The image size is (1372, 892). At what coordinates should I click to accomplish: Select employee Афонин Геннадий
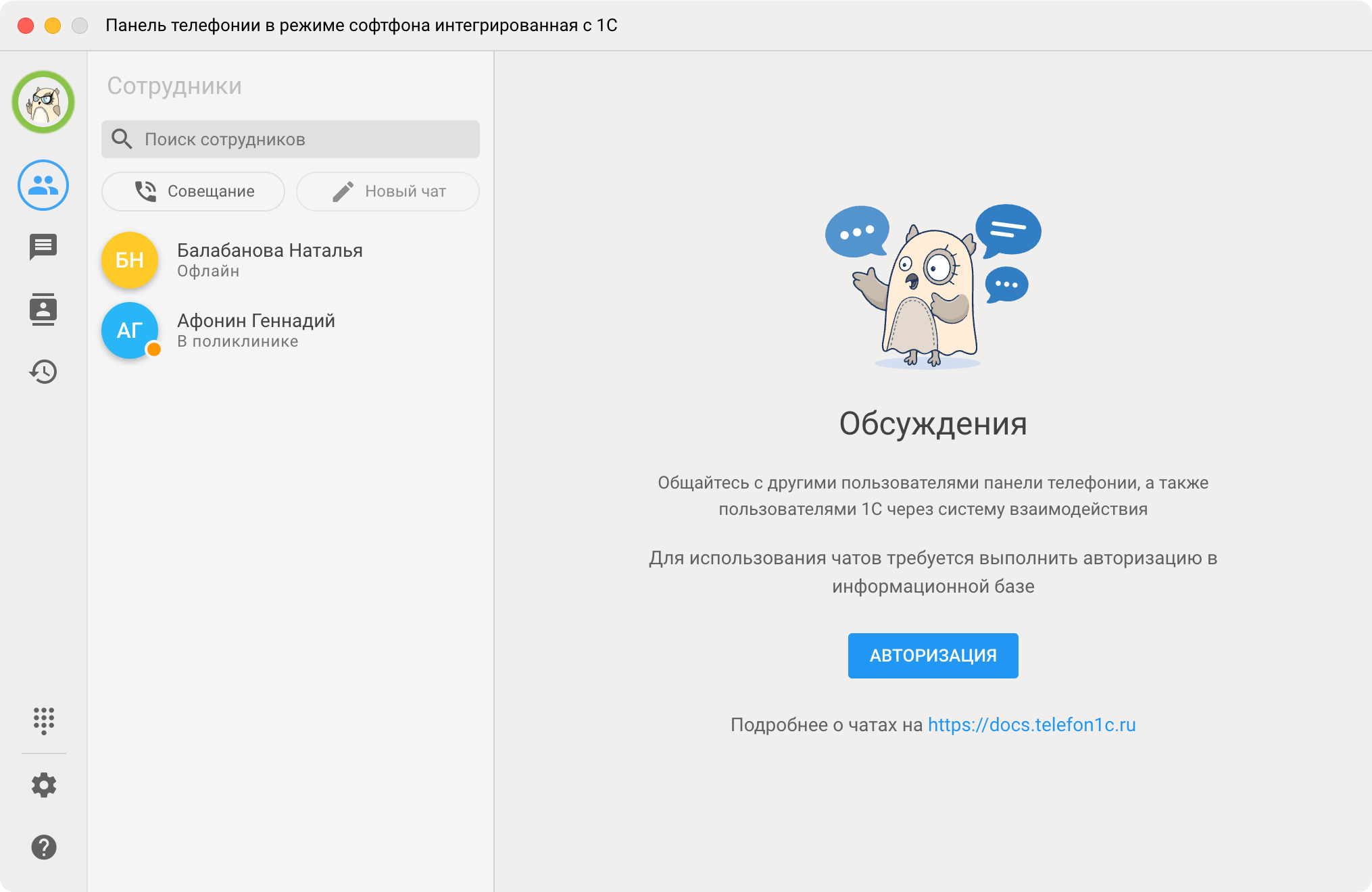click(291, 330)
